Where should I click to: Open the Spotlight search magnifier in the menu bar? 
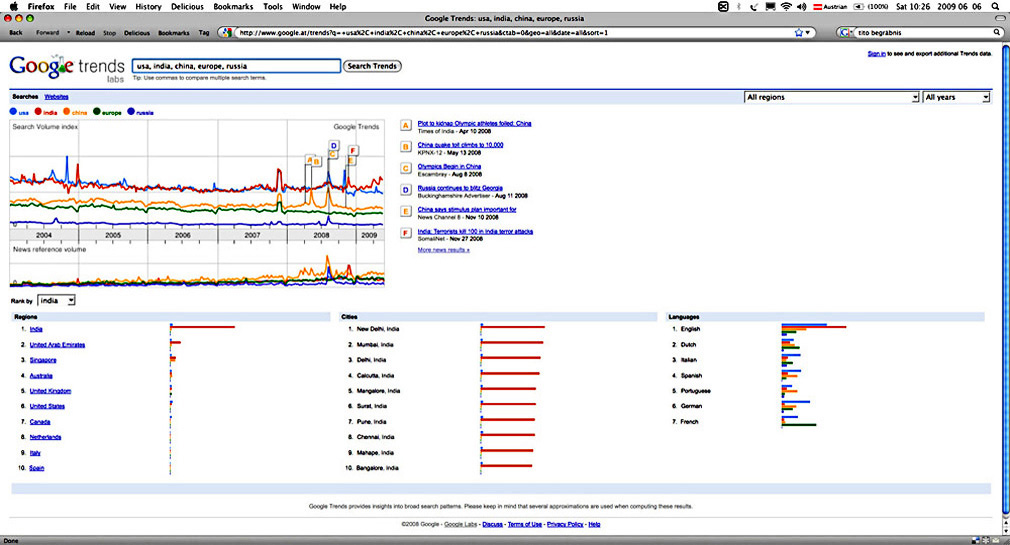click(x=995, y=6)
